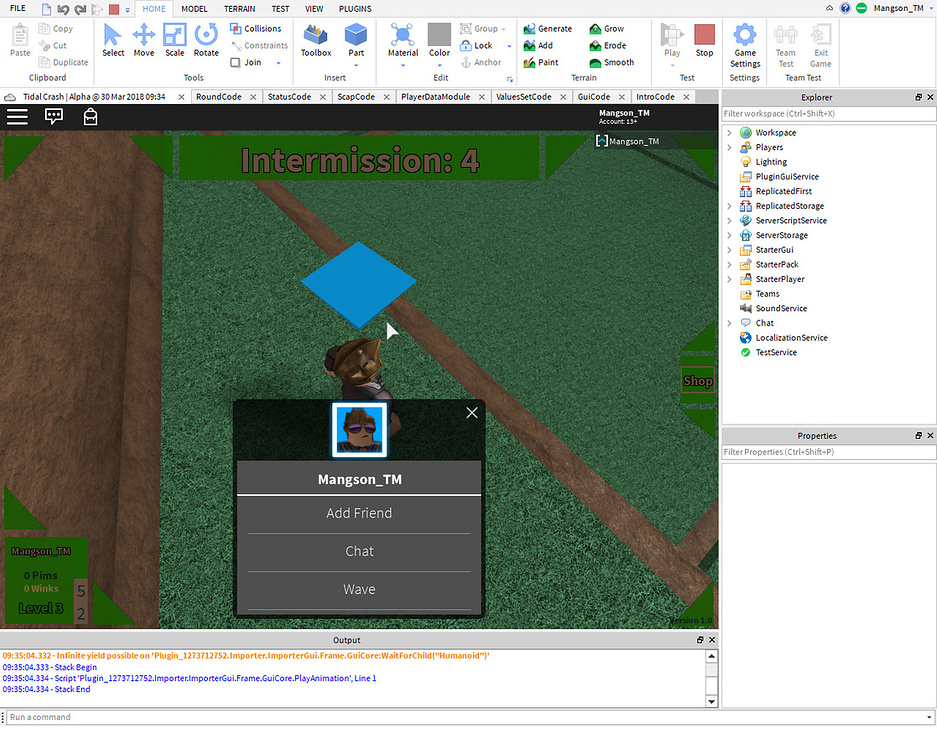Click the Color swatch button

[x=439, y=37]
